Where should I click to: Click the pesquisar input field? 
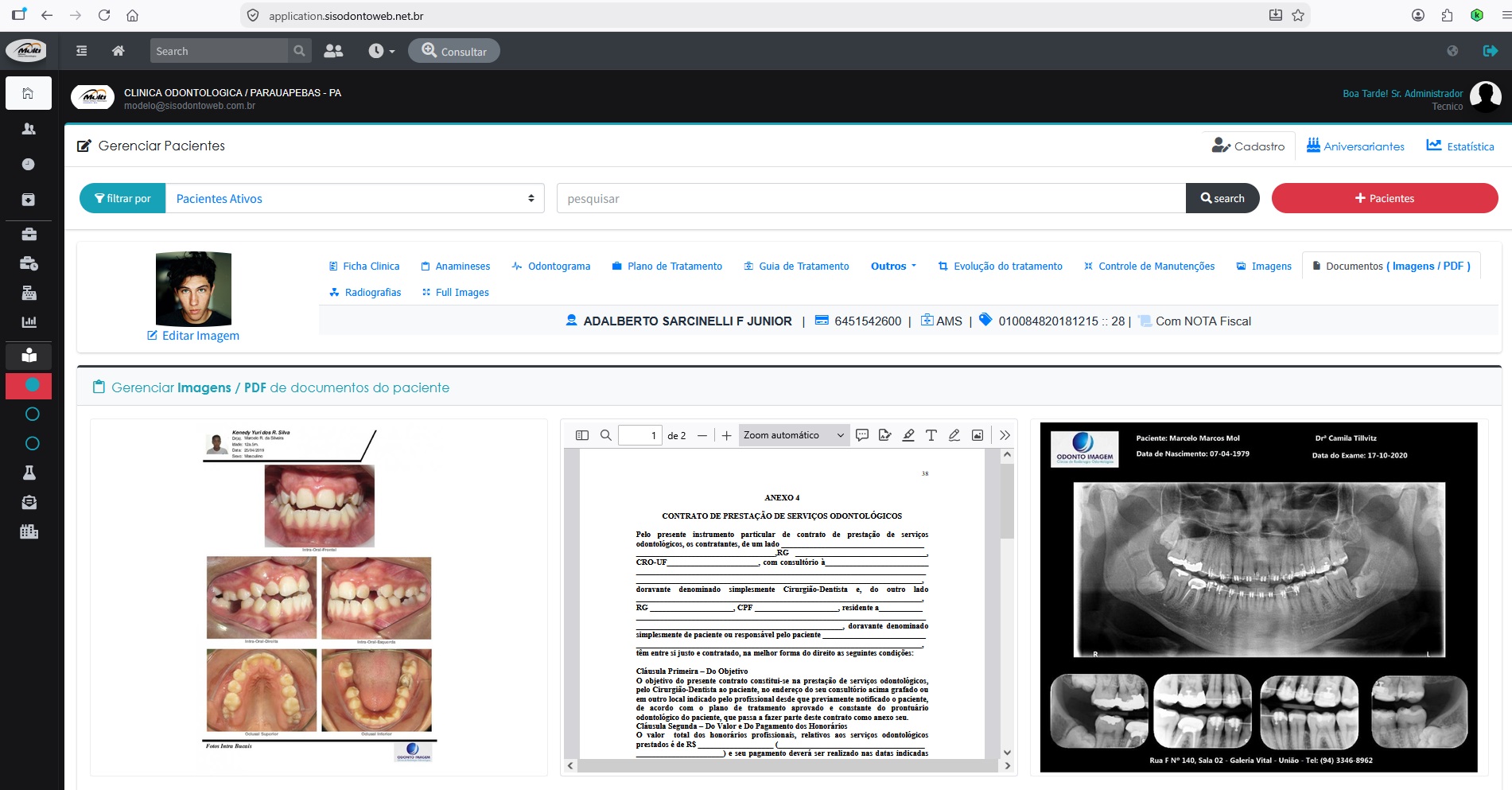coord(871,198)
